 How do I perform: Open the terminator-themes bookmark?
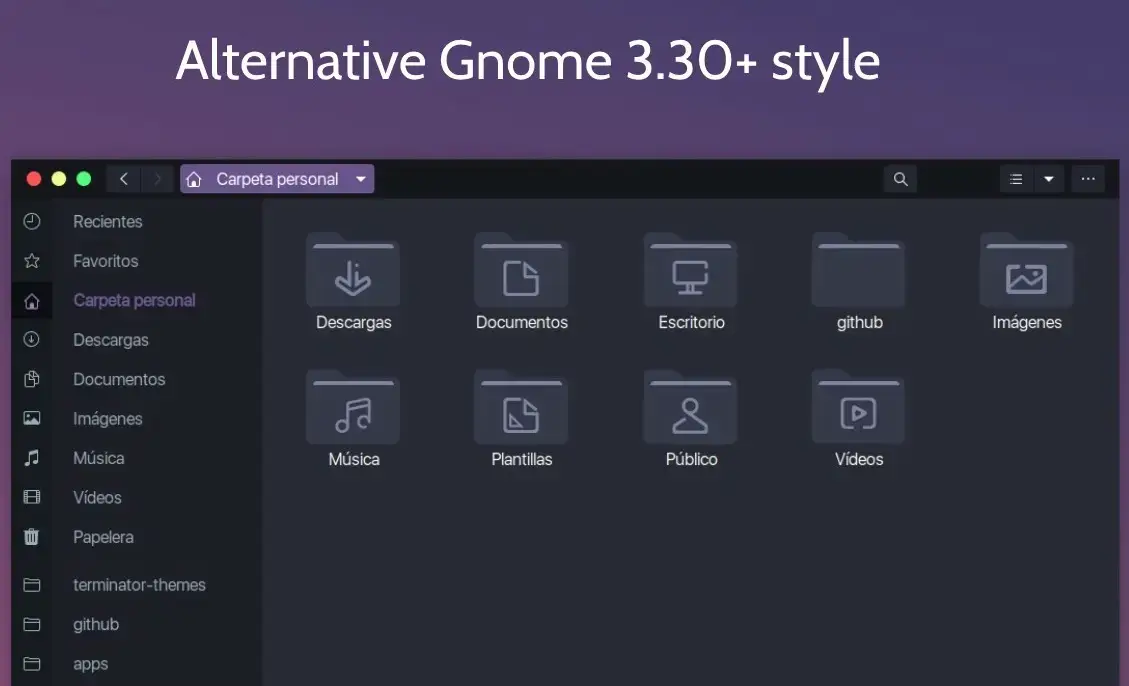coord(139,585)
